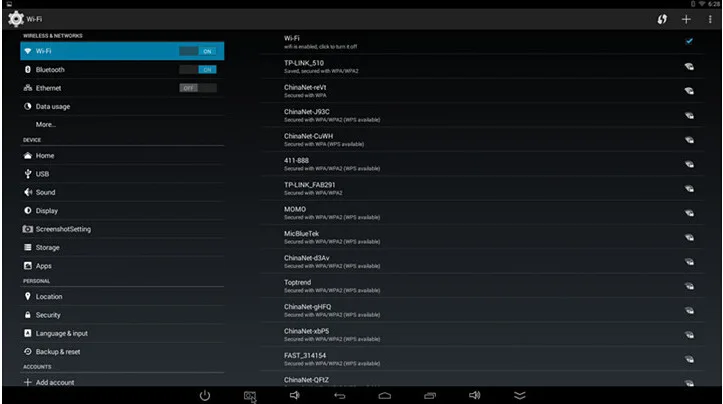Image resolution: width=723 pixels, height=404 pixels.
Task: Select ChinaNet-gHFQ network name
Action: (308, 307)
